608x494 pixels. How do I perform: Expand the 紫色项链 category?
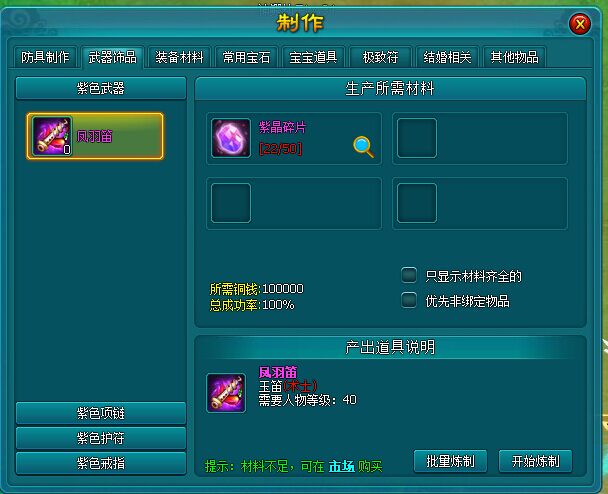(101, 413)
